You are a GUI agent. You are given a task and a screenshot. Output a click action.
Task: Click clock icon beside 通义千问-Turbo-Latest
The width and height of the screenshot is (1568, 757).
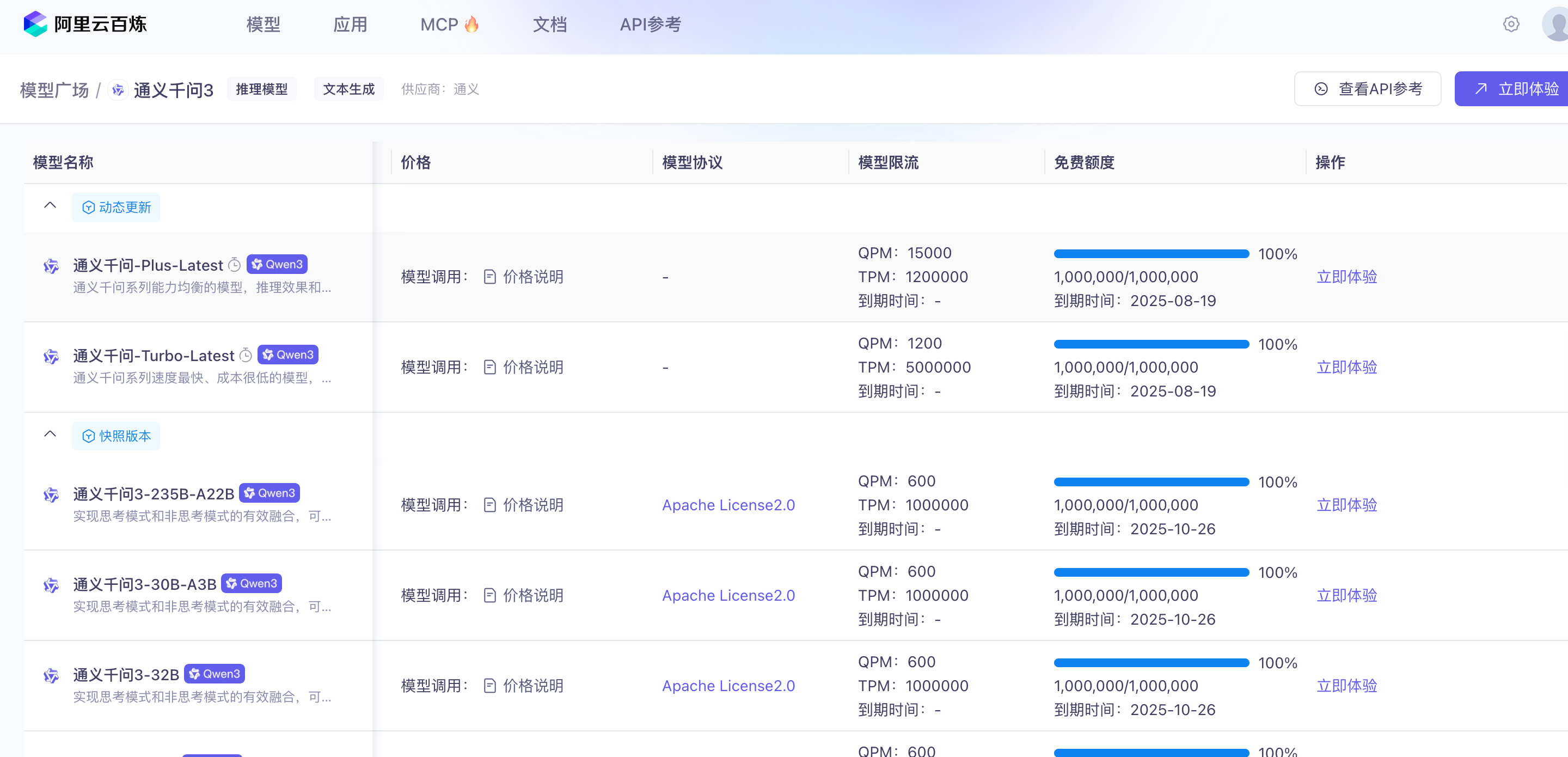[246, 355]
